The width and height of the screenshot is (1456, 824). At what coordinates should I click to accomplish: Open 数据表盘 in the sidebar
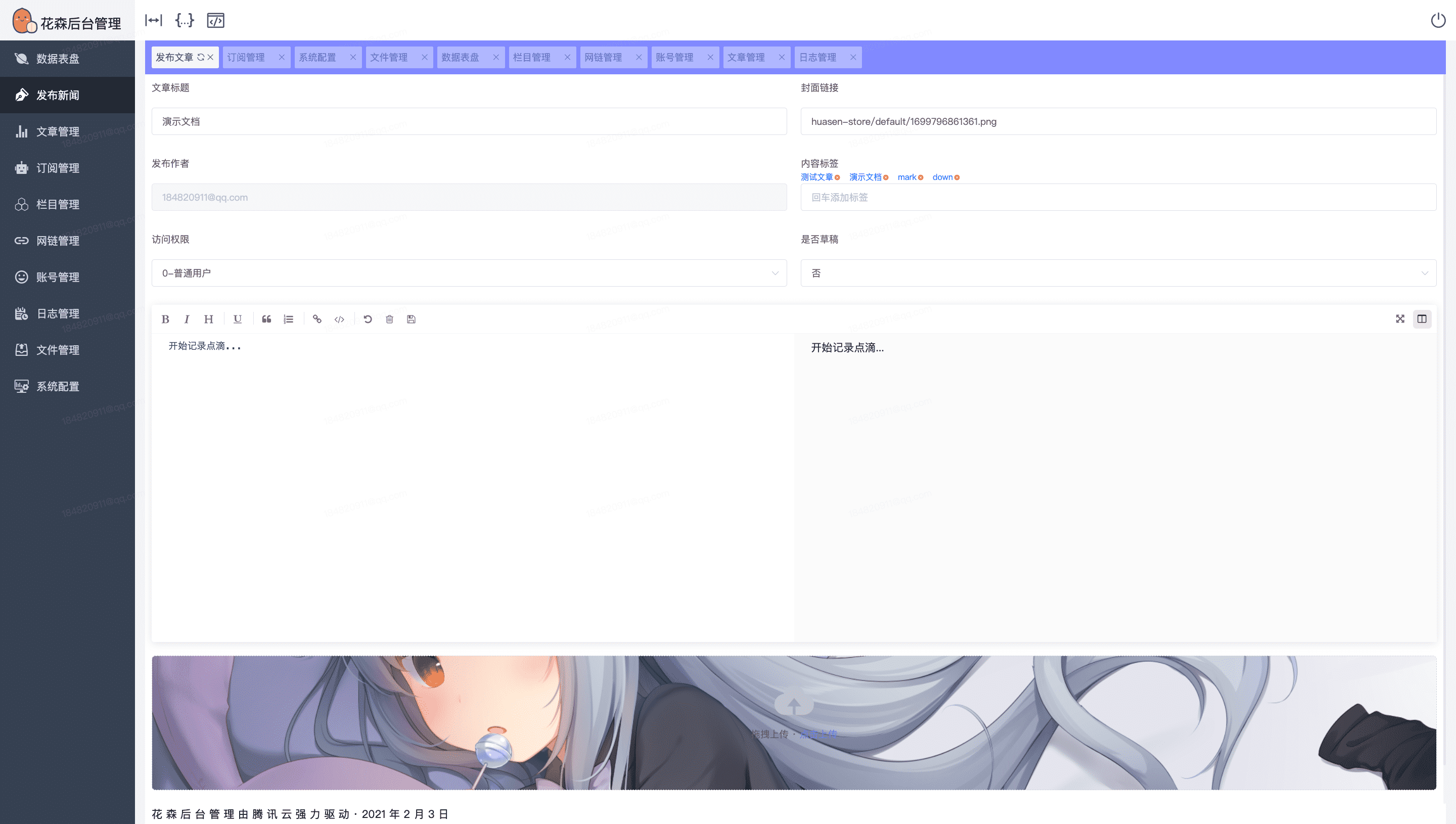(67, 58)
